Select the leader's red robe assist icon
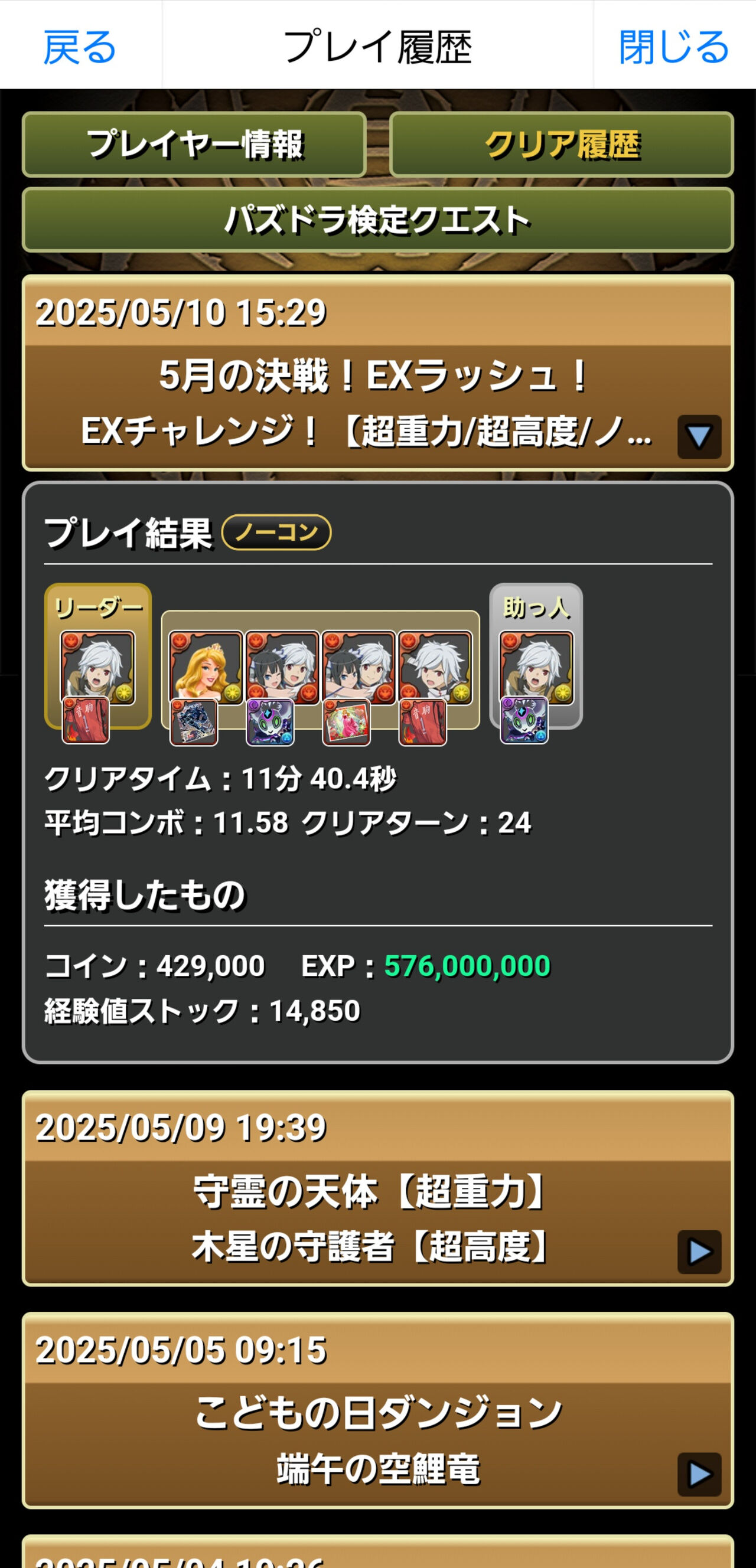Image resolution: width=756 pixels, height=1568 pixels. tap(86, 721)
